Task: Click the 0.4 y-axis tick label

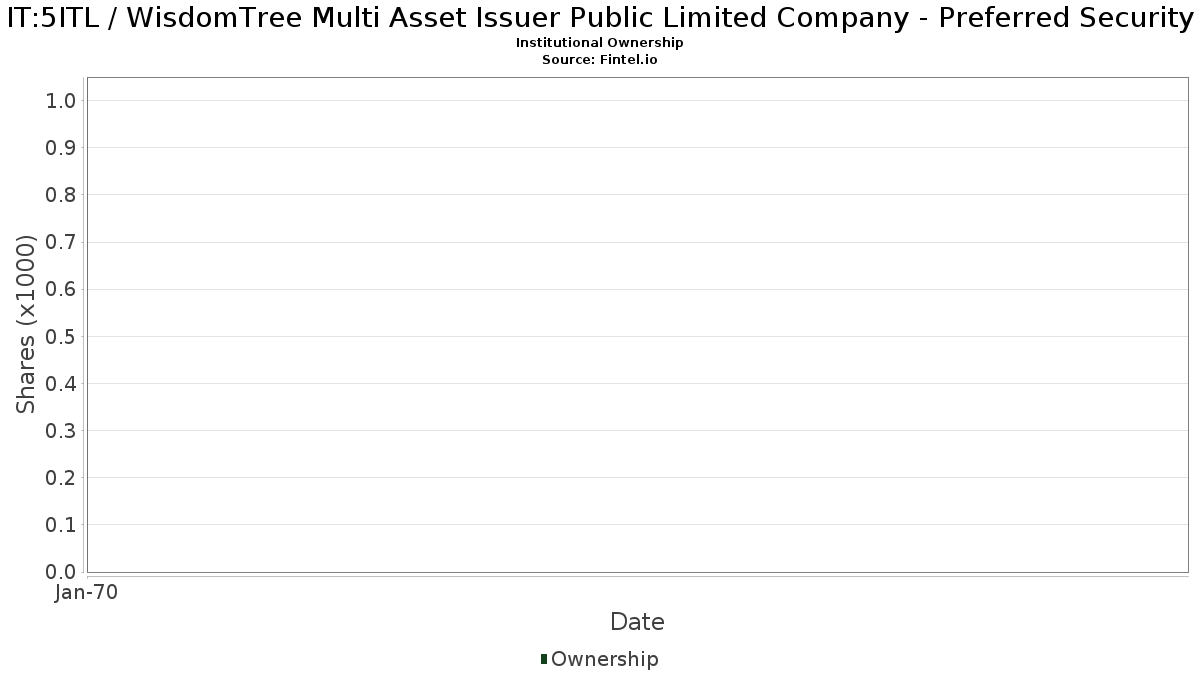Action: tap(61, 383)
